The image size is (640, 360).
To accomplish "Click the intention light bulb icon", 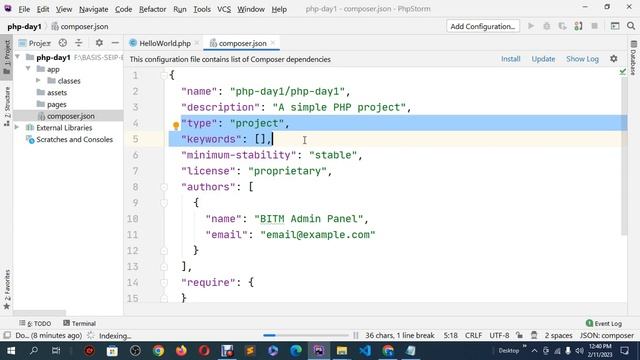I will point(176,126).
